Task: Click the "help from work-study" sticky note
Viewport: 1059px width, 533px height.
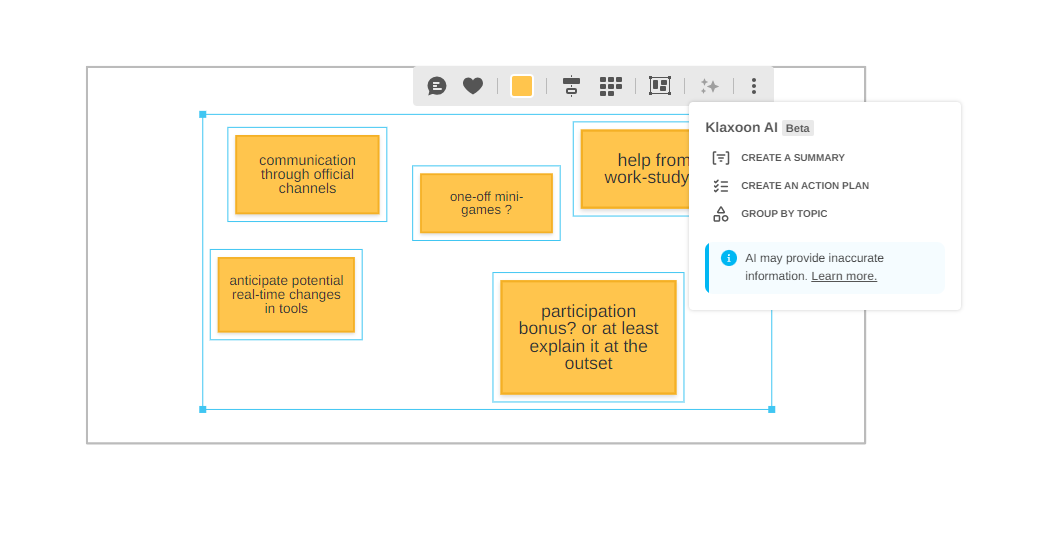Action: tap(634, 169)
